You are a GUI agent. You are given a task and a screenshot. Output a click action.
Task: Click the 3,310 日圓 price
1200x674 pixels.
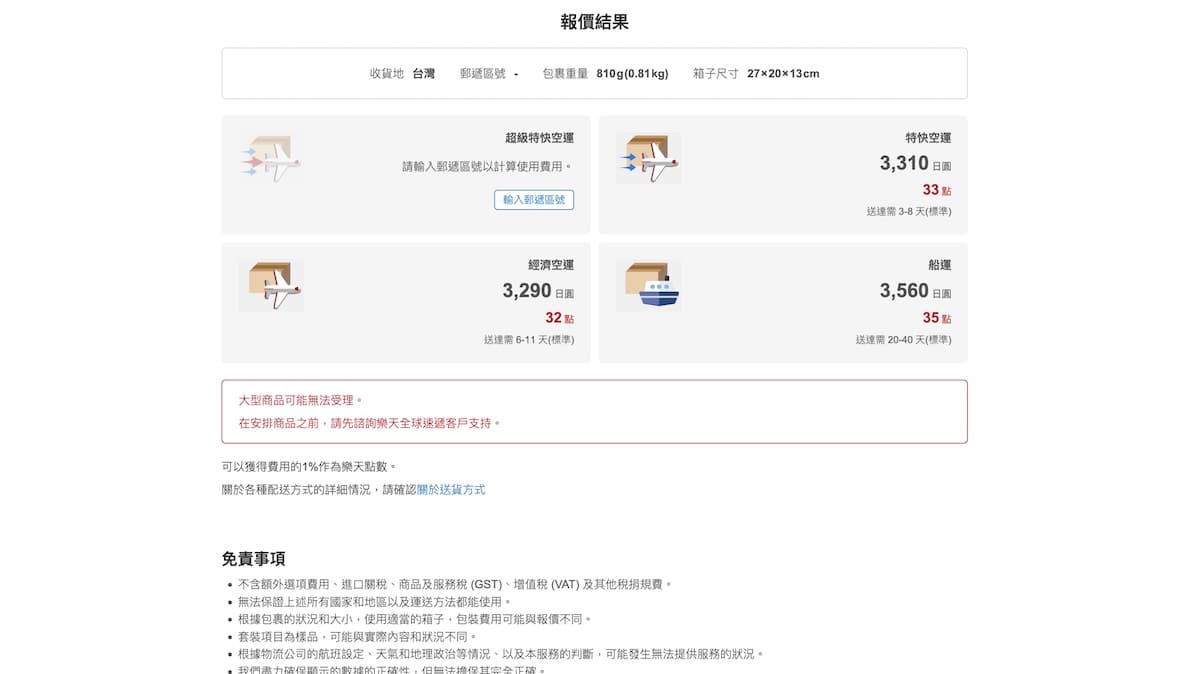(x=915, y=164)
